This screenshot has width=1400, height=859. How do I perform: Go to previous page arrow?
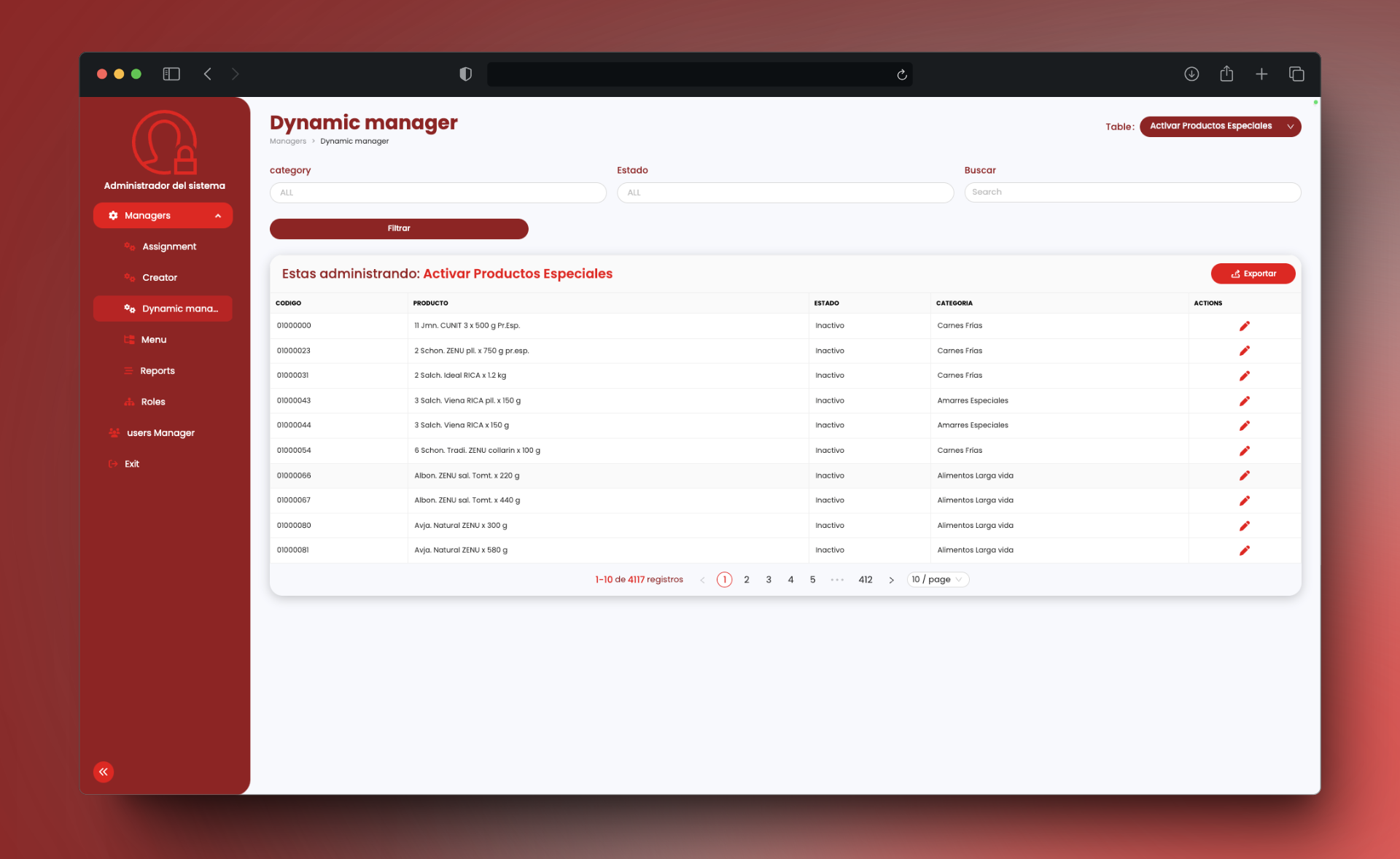coord(702,580)
